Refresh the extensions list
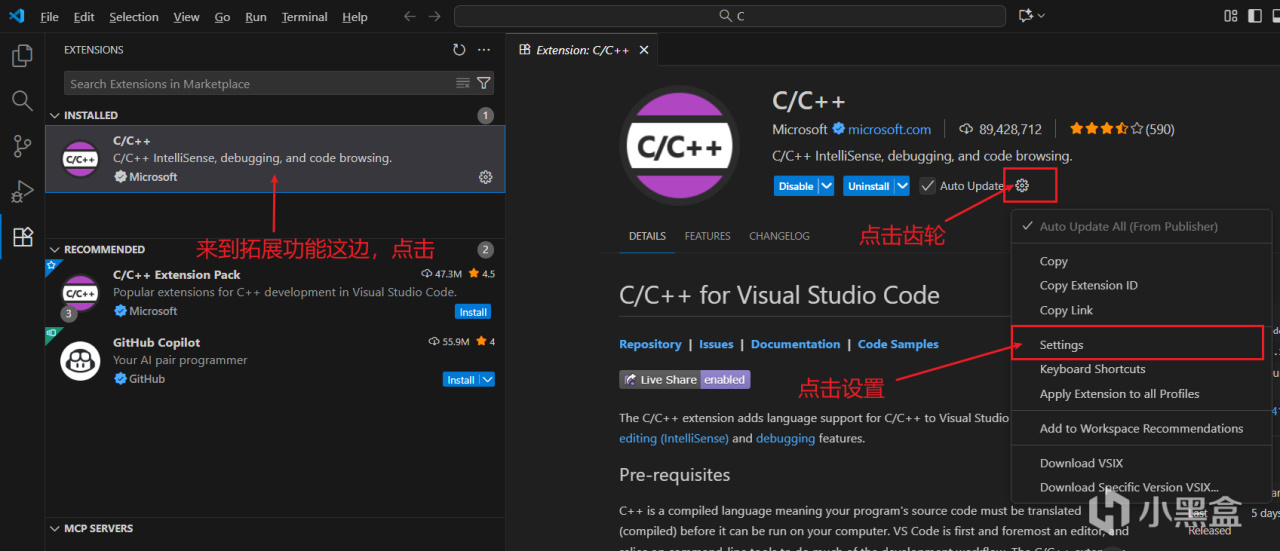This screenshot has height=551, width=1280. coord(459,50)
